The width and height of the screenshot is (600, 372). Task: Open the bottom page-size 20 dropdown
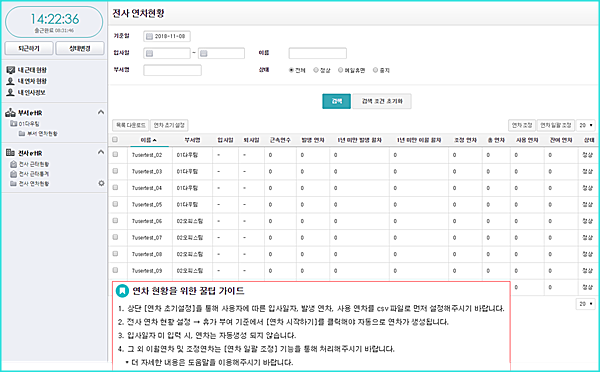click(x=586, y=303)
